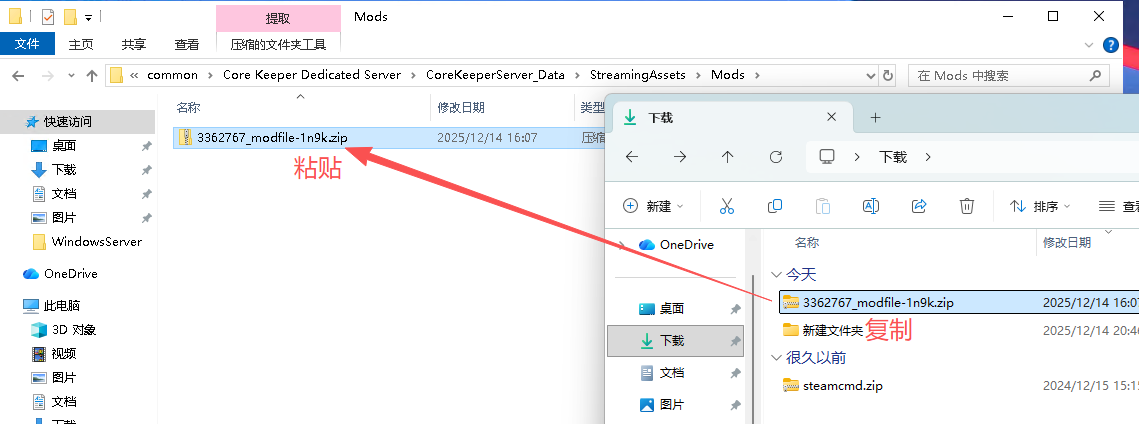The height and width of the screenshot is (424, 1139).
Task: Click the Cut scissors icon in toolbar
Action: coord(727,206)
